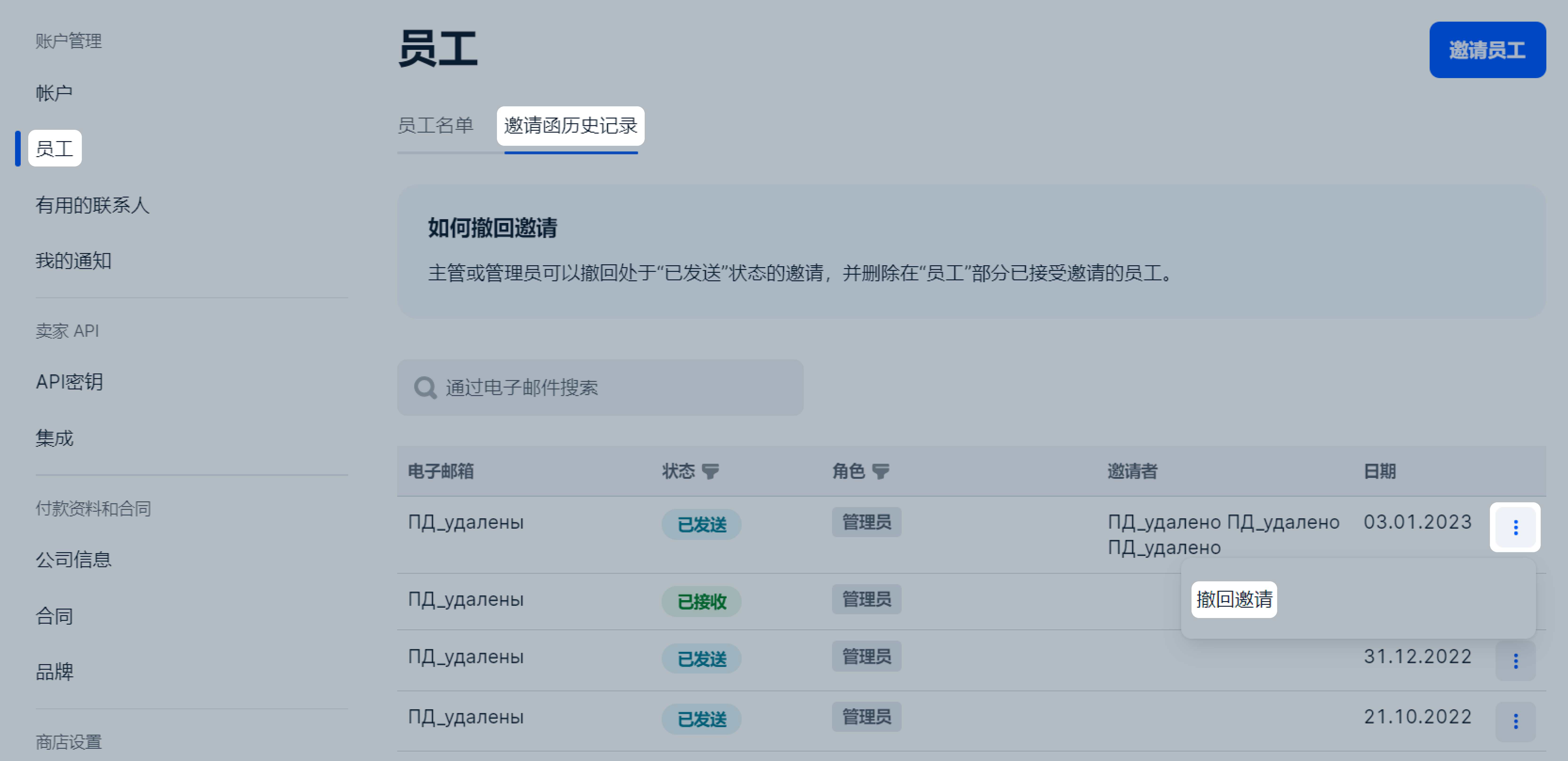Viewport: 1568px width, 761px height.
Task: Open 帐户 in the sidebar
Action: point(54,93)
